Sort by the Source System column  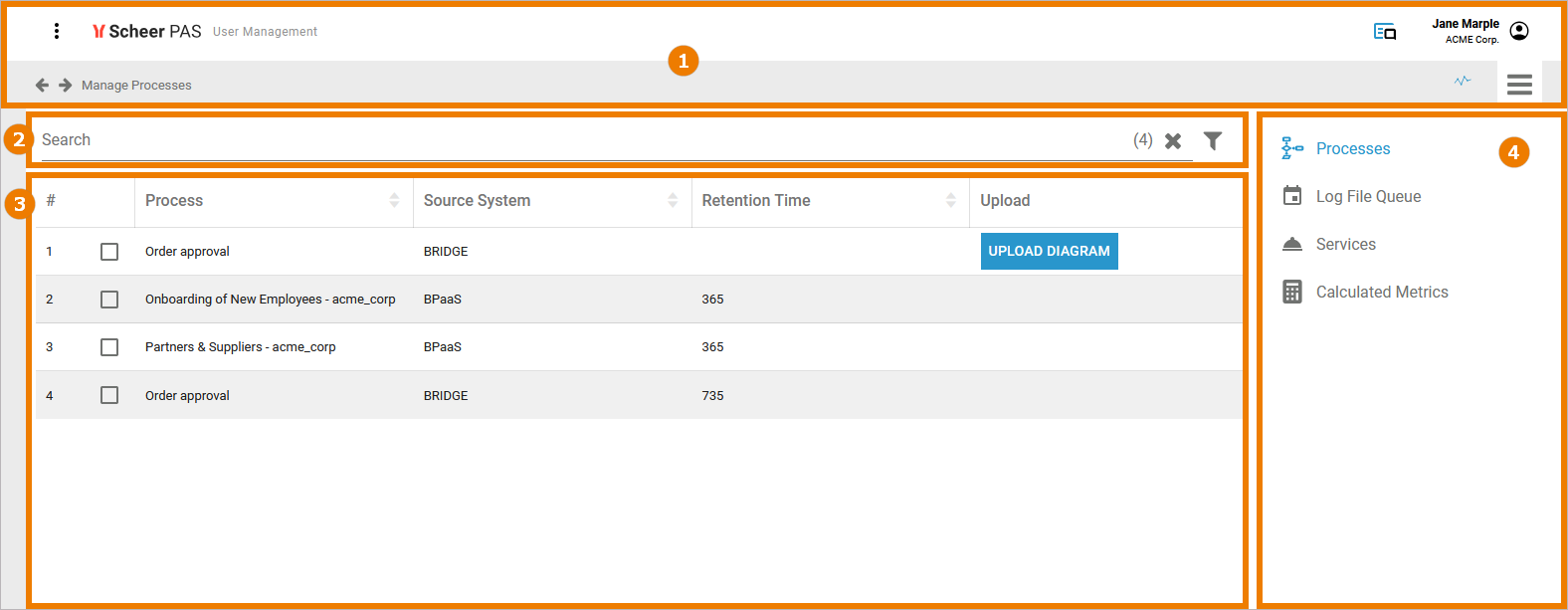click(x=673, y=200)
